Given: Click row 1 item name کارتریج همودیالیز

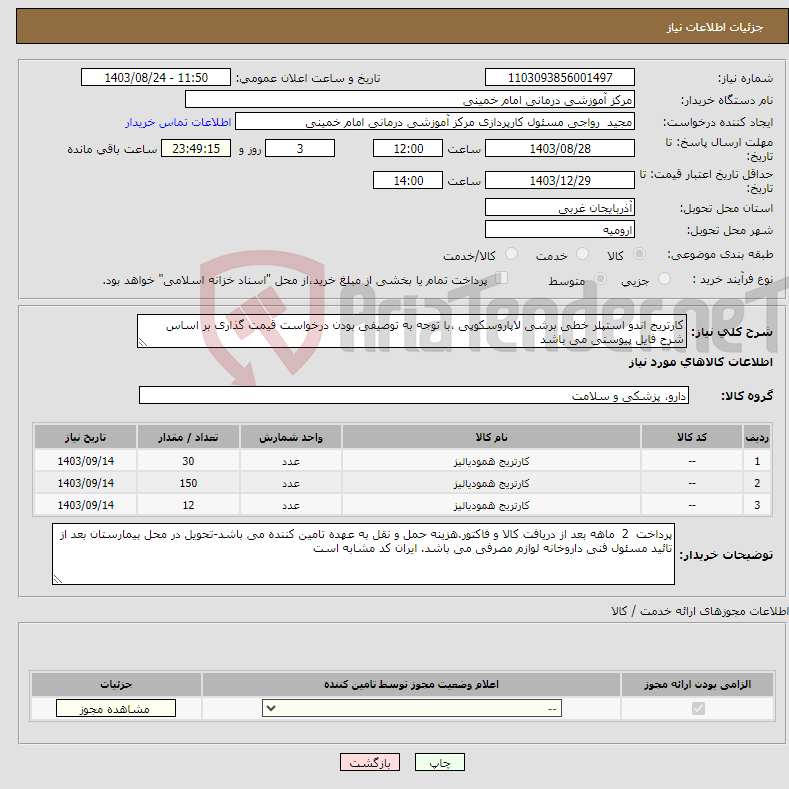Looking at the screenshot, I should pyautogui.click(x=491, y=461).
